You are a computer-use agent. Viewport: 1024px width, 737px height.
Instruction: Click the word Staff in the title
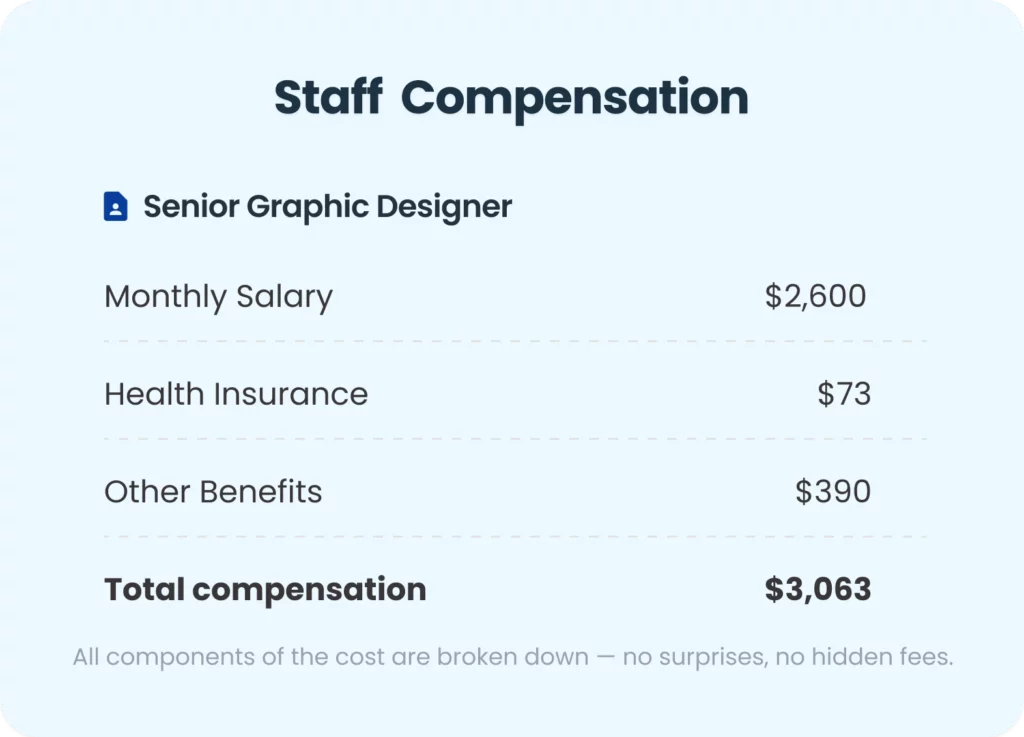328,98
